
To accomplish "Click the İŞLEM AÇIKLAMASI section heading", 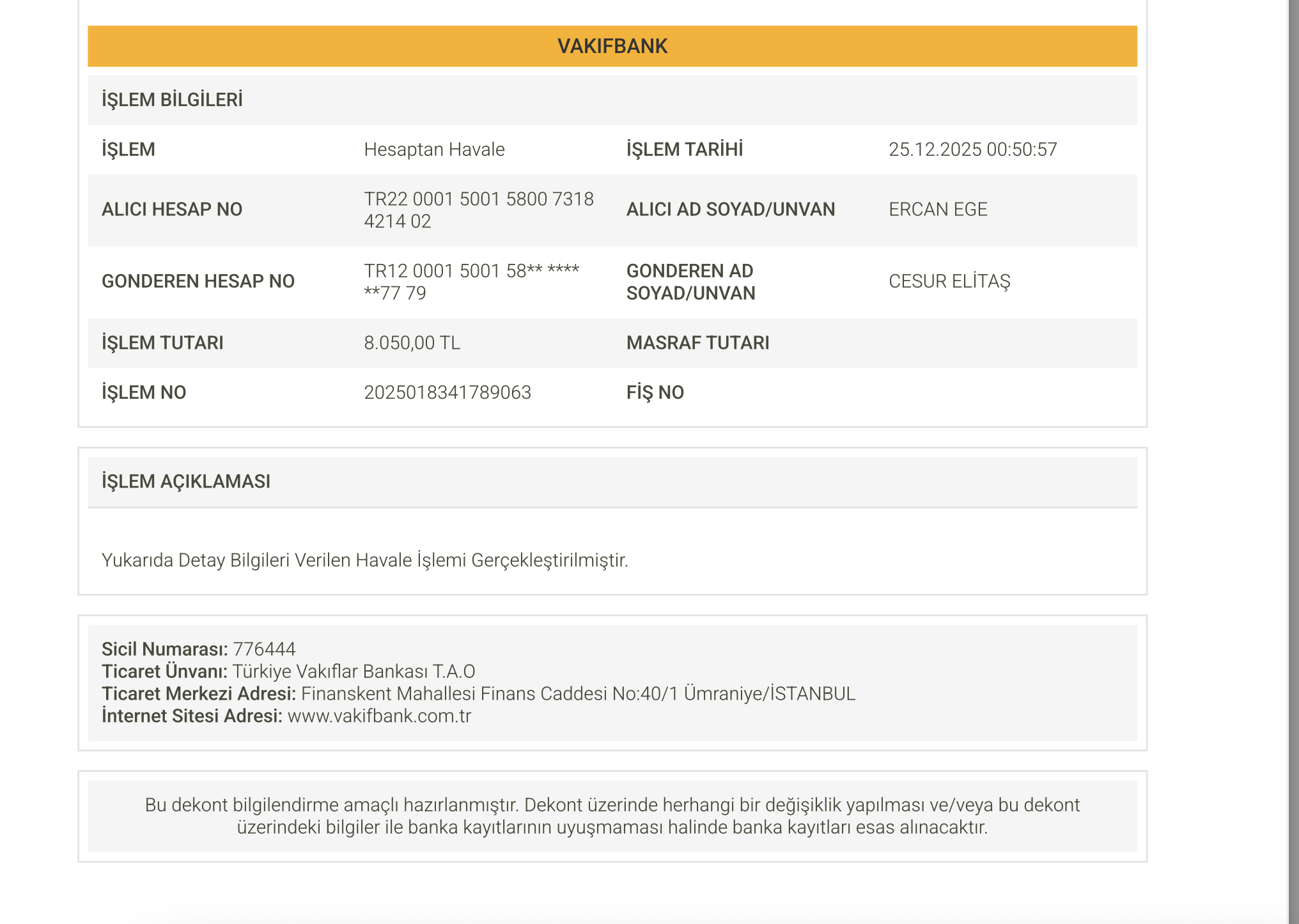I will pyautogui.click(x=186, y=482).
